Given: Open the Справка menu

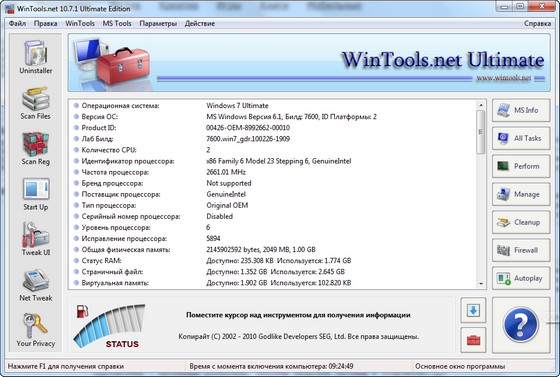Looking at the screenshot, I should [537, 24].
